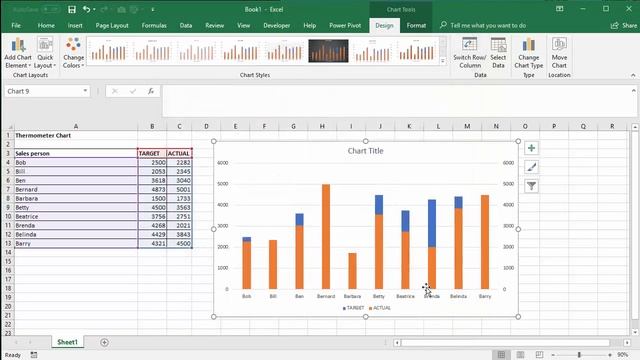Select cell containing Thermometer Chart
The width and height of the screenshot is (640, 360).
(76, 135)
